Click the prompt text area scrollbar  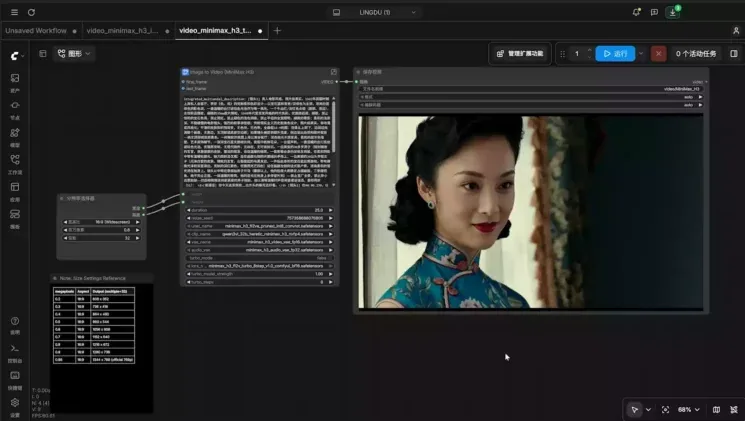pyautogui.click(x=334, y=126)
